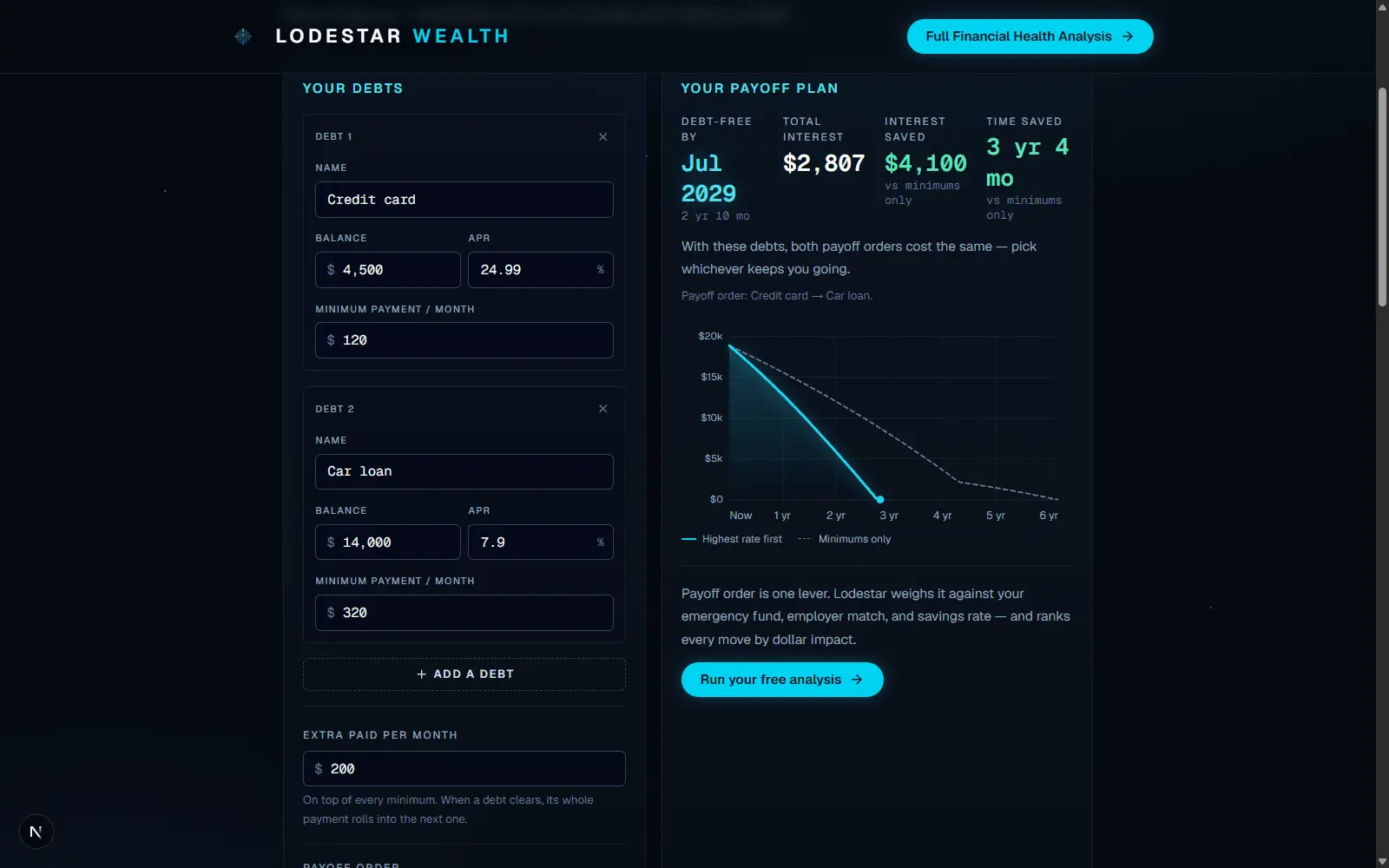The width and height of the screenshot is (1389, 868).
Task: Click the Lodestar Wealth brand title
Action: [392, 36]
